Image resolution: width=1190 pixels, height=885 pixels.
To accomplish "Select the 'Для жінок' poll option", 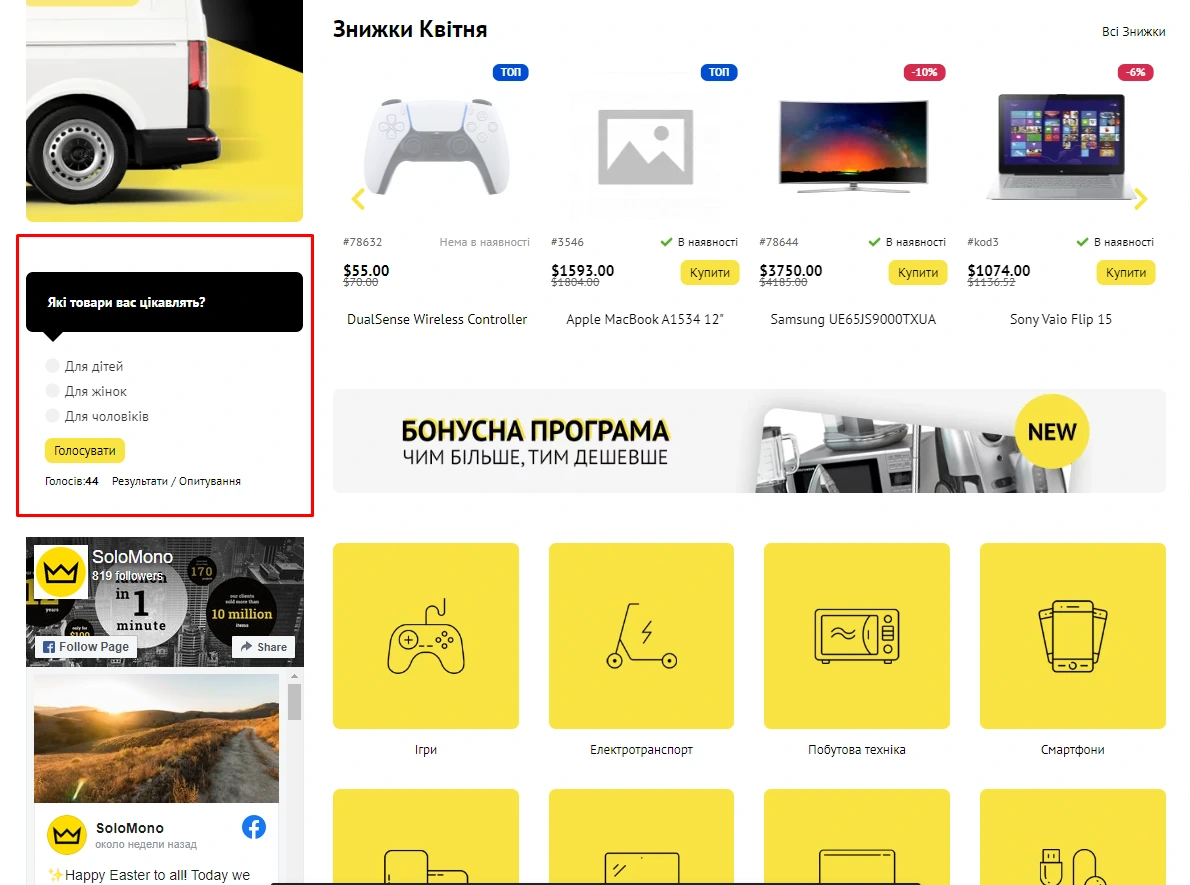I will 53,391.
